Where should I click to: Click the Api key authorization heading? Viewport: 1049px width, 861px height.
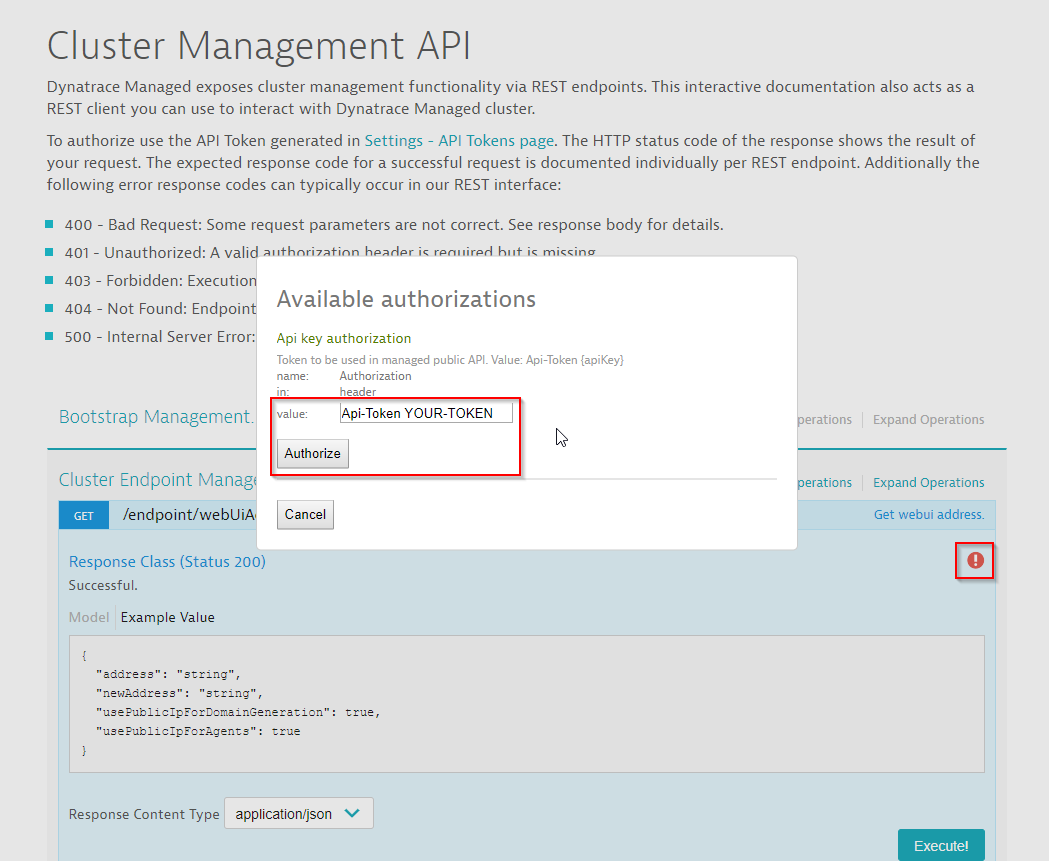[x=344, y=338]
